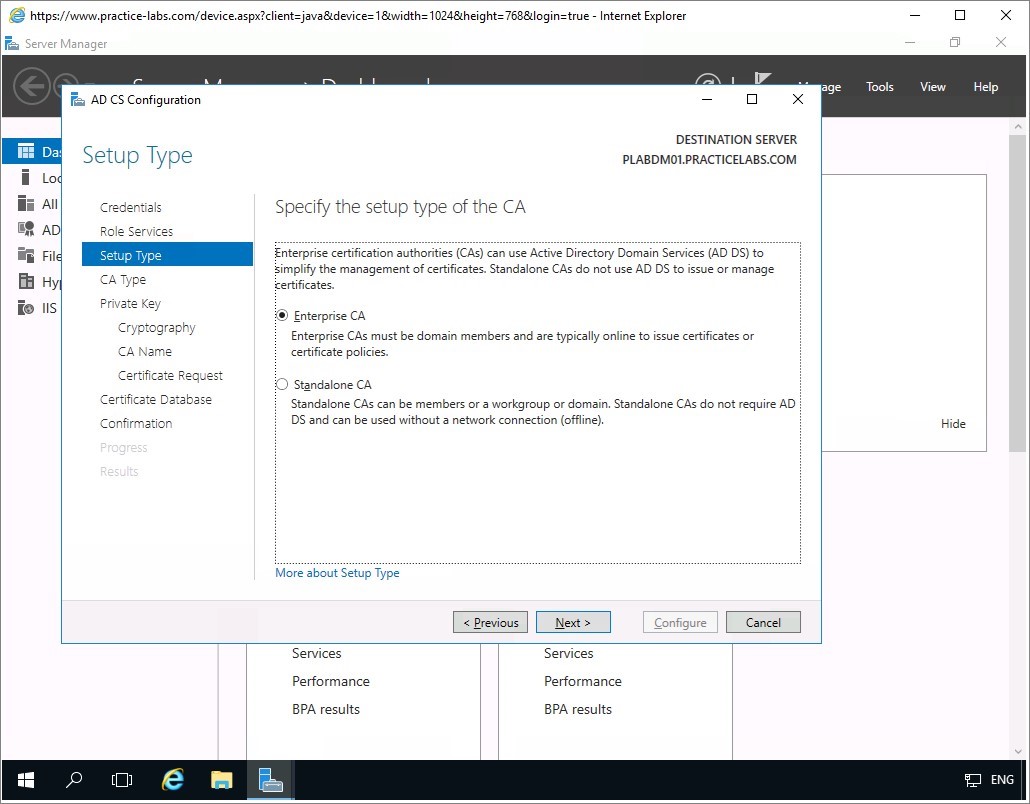Select the Standalone CA radio button
This screenshot has height=804, width=1030.
[x=282, y=385]
